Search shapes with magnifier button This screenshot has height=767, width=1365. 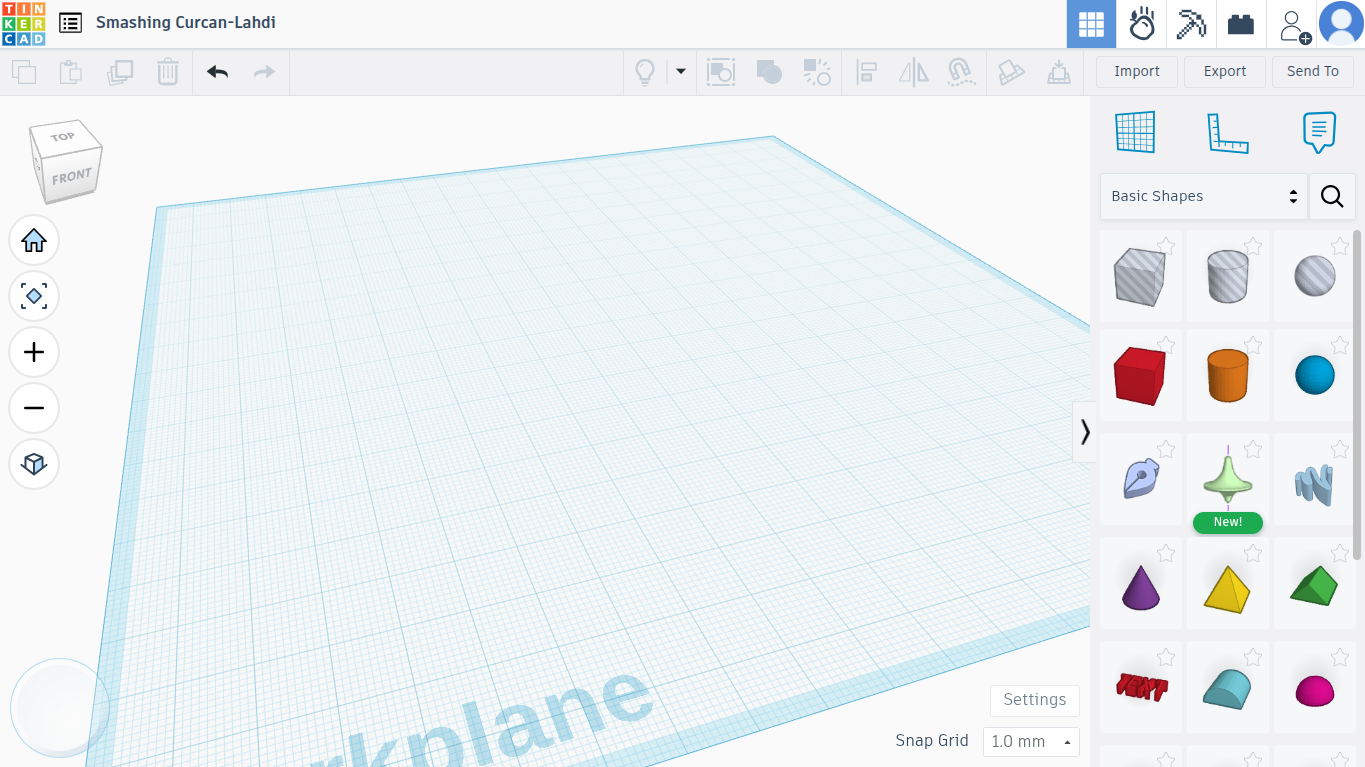(1332, 196)
